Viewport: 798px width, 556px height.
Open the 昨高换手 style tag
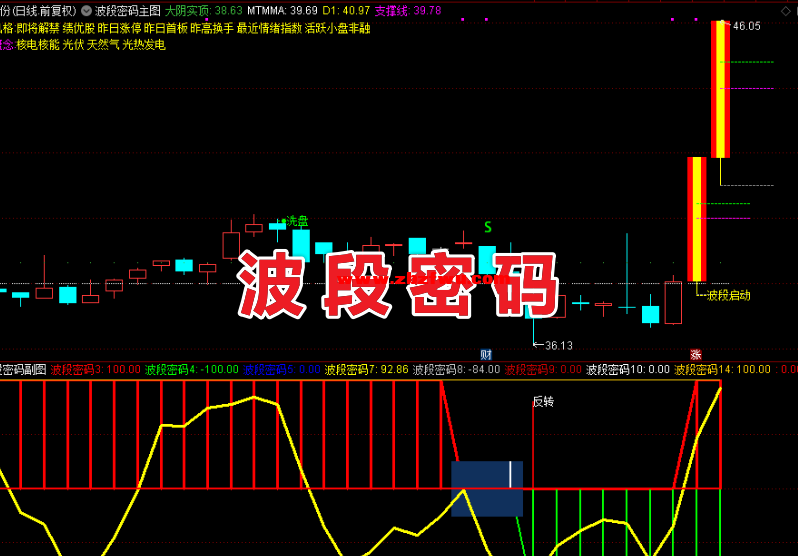click(212, 29)
